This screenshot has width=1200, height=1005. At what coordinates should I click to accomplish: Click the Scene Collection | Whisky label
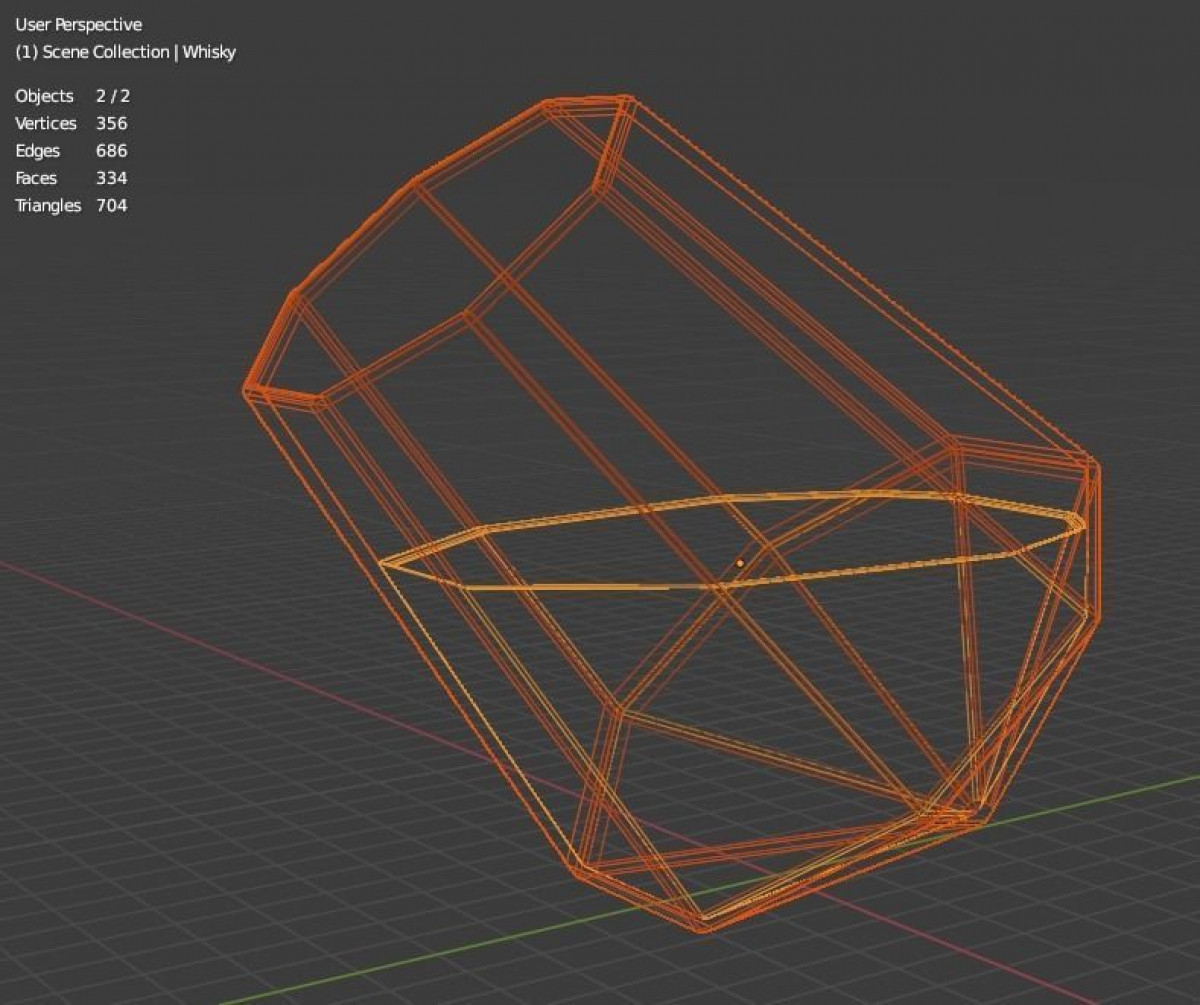(x=125, y=52)
